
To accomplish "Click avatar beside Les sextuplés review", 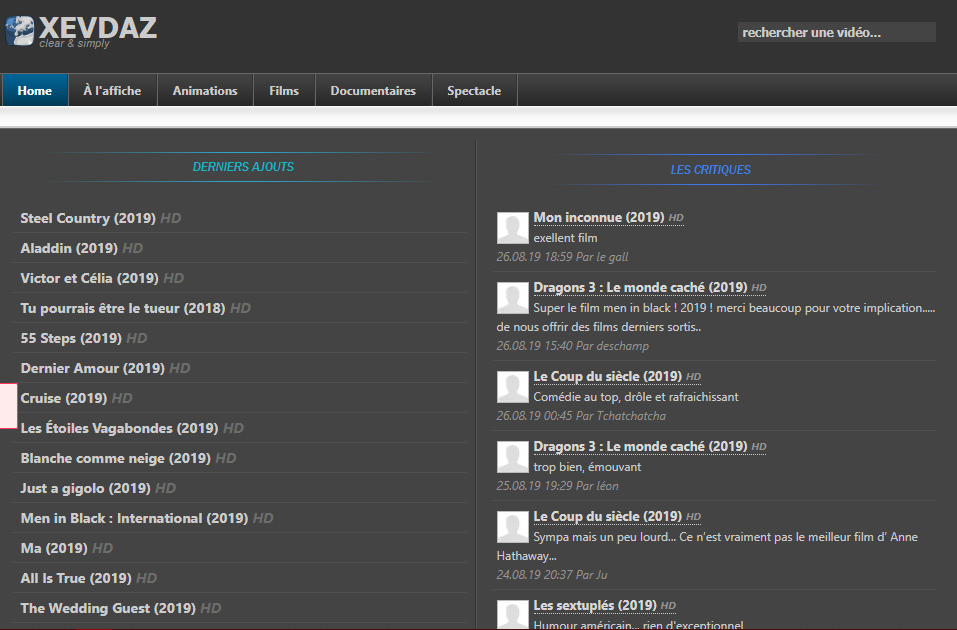I will [513, 615].
